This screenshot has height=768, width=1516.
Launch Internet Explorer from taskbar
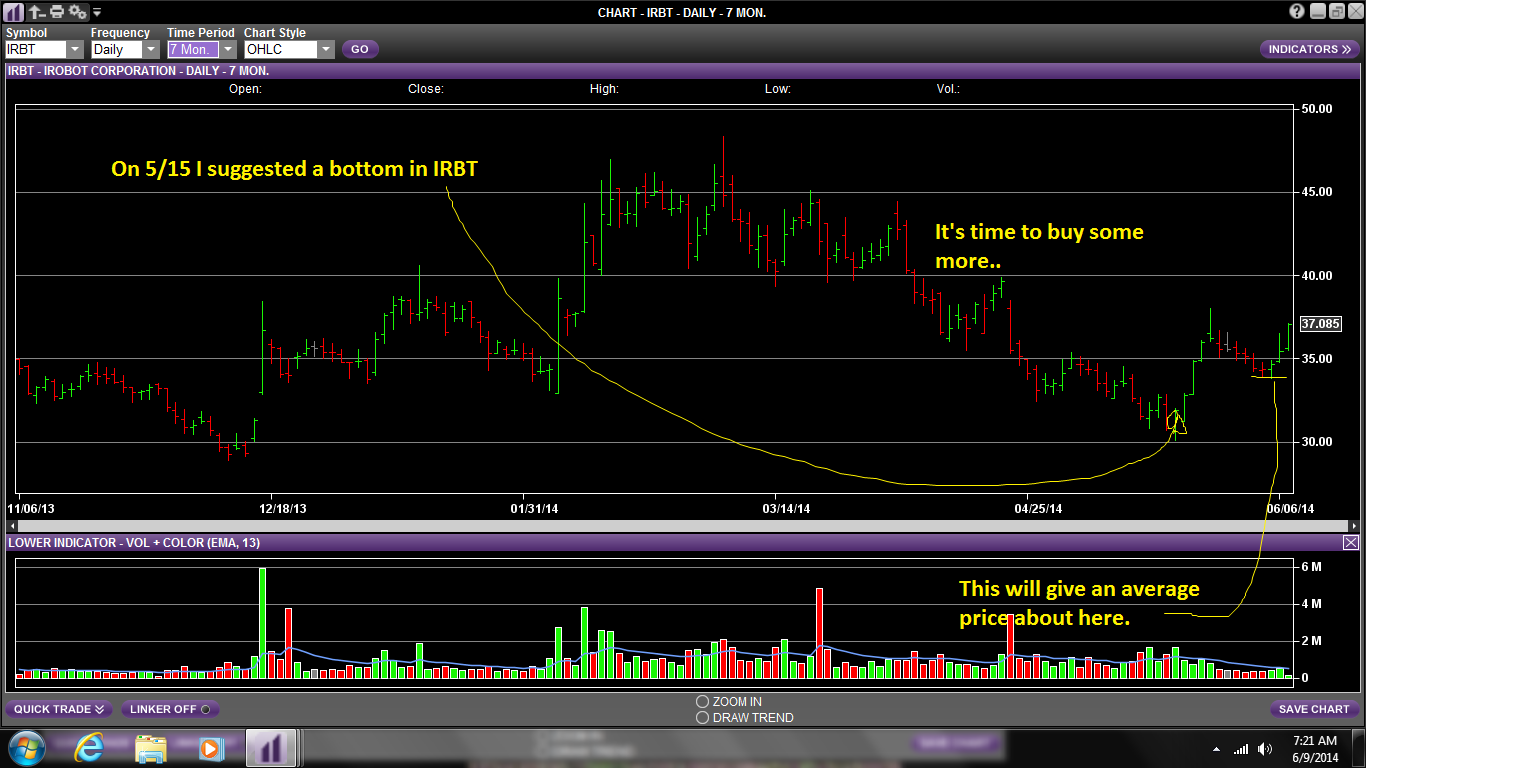(91, 748)
